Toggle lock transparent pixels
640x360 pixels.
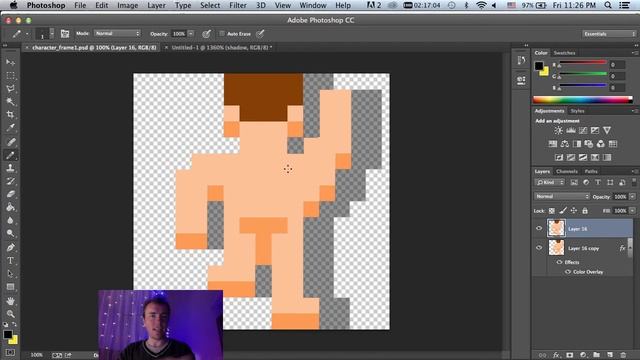click(551, 211)
